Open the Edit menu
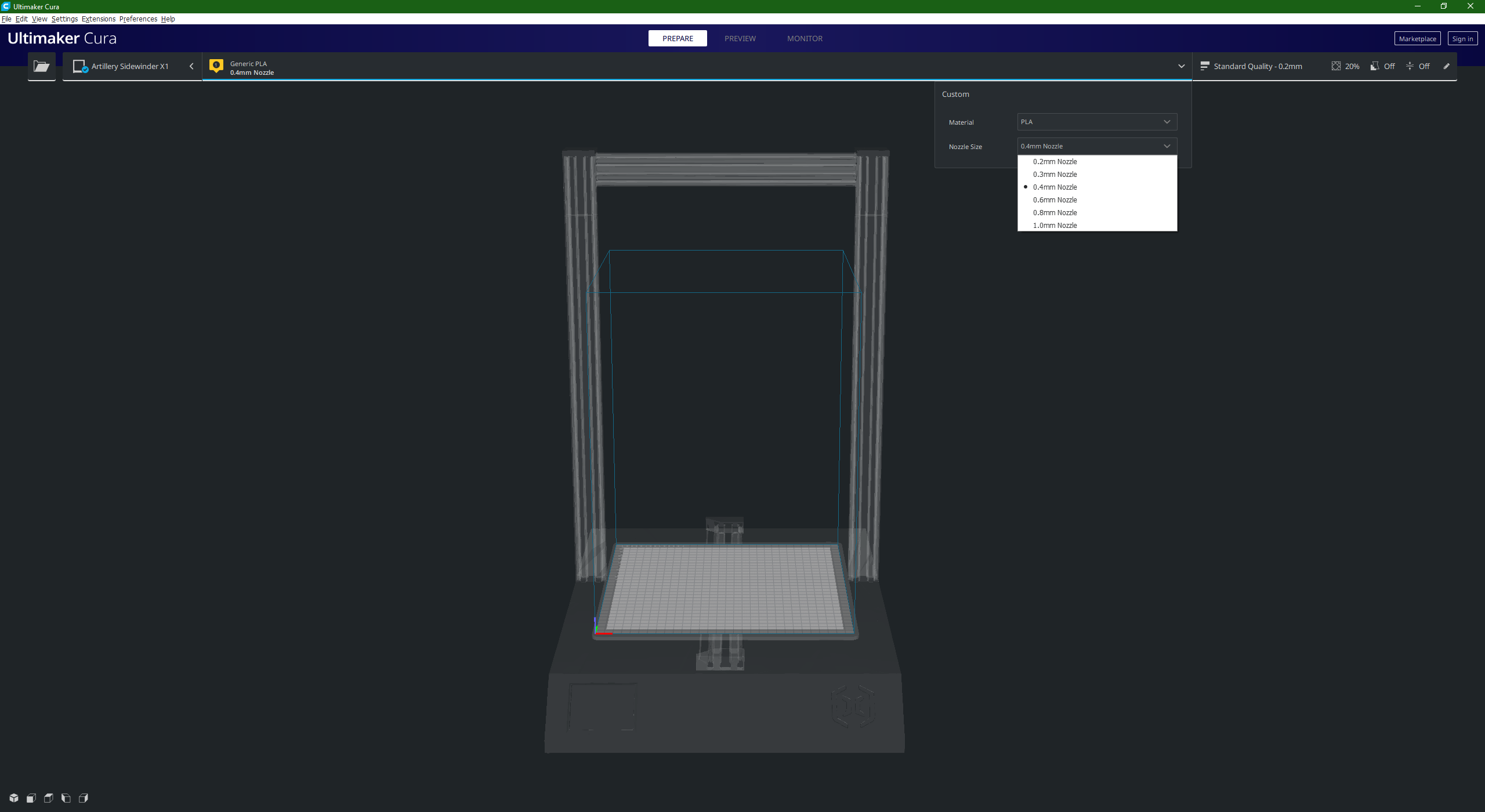The image size is (1485, 812). 21,19
